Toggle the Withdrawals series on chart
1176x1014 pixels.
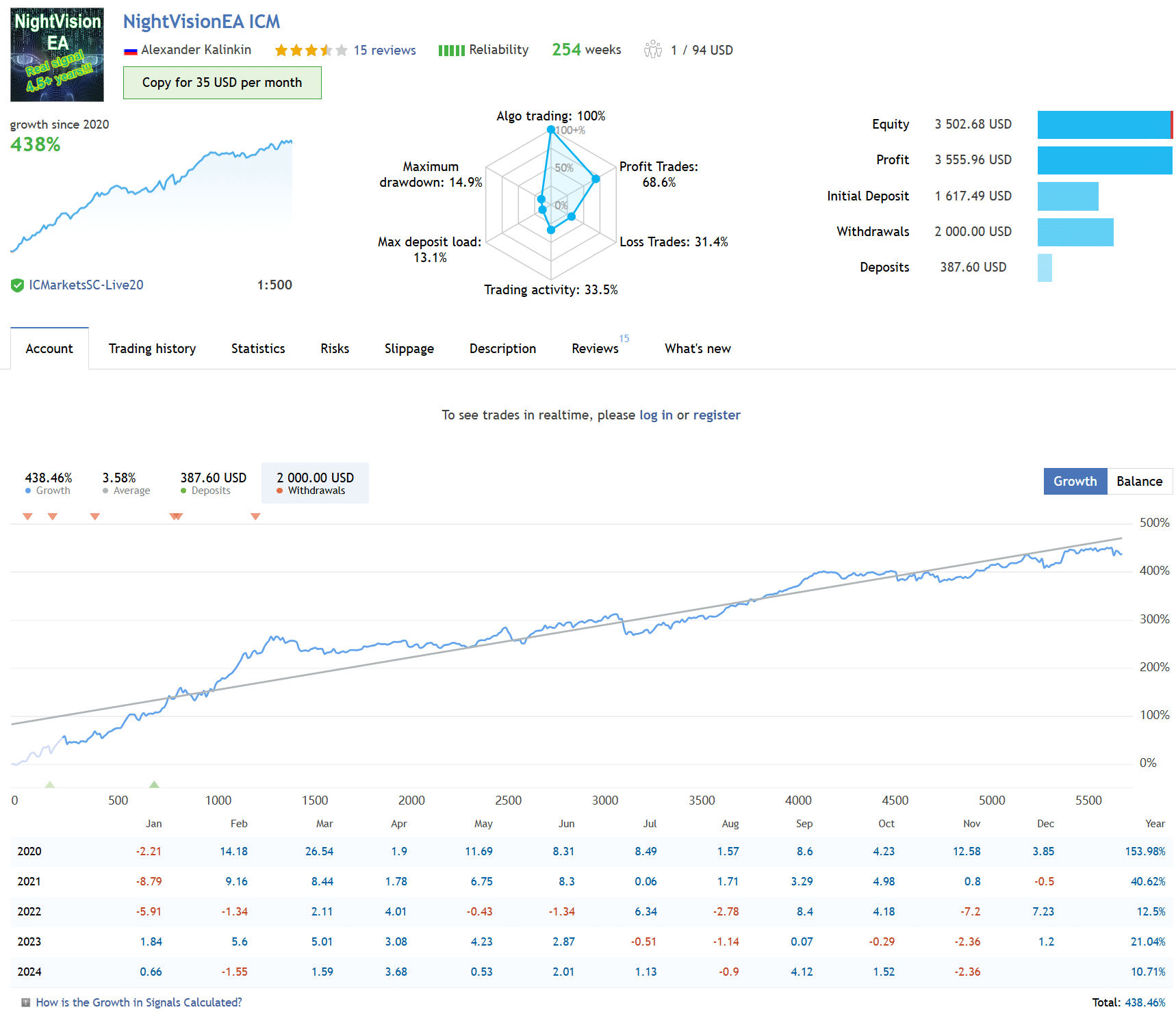[x=315, y=483]
